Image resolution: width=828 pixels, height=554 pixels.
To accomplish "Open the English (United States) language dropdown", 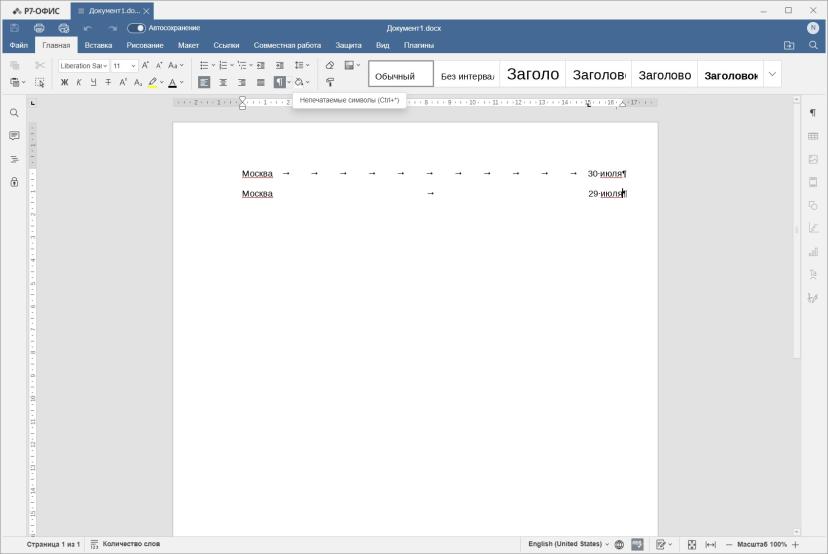I will click(568, 544).
